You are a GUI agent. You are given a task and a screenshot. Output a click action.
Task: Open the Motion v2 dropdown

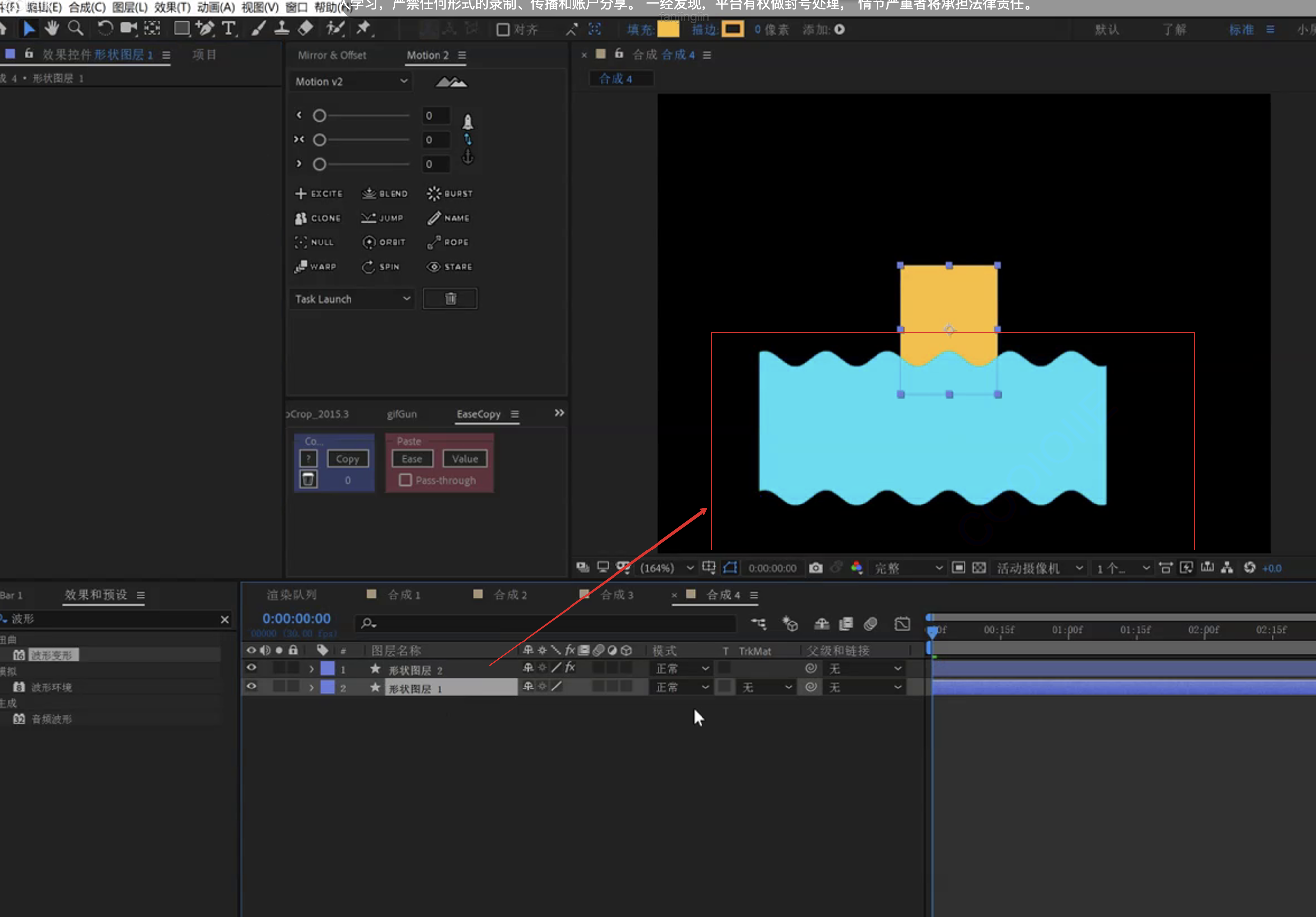[x=351, y=82]
